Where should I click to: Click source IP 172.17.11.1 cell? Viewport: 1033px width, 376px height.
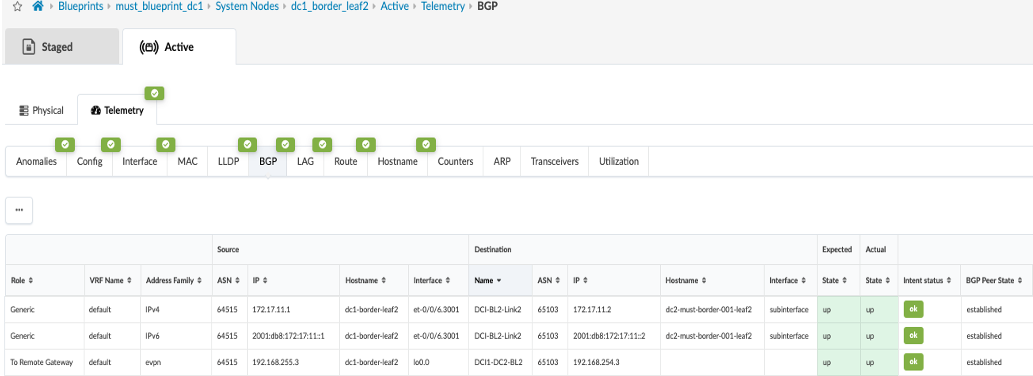pyautogui.click(x=293, y=309)
